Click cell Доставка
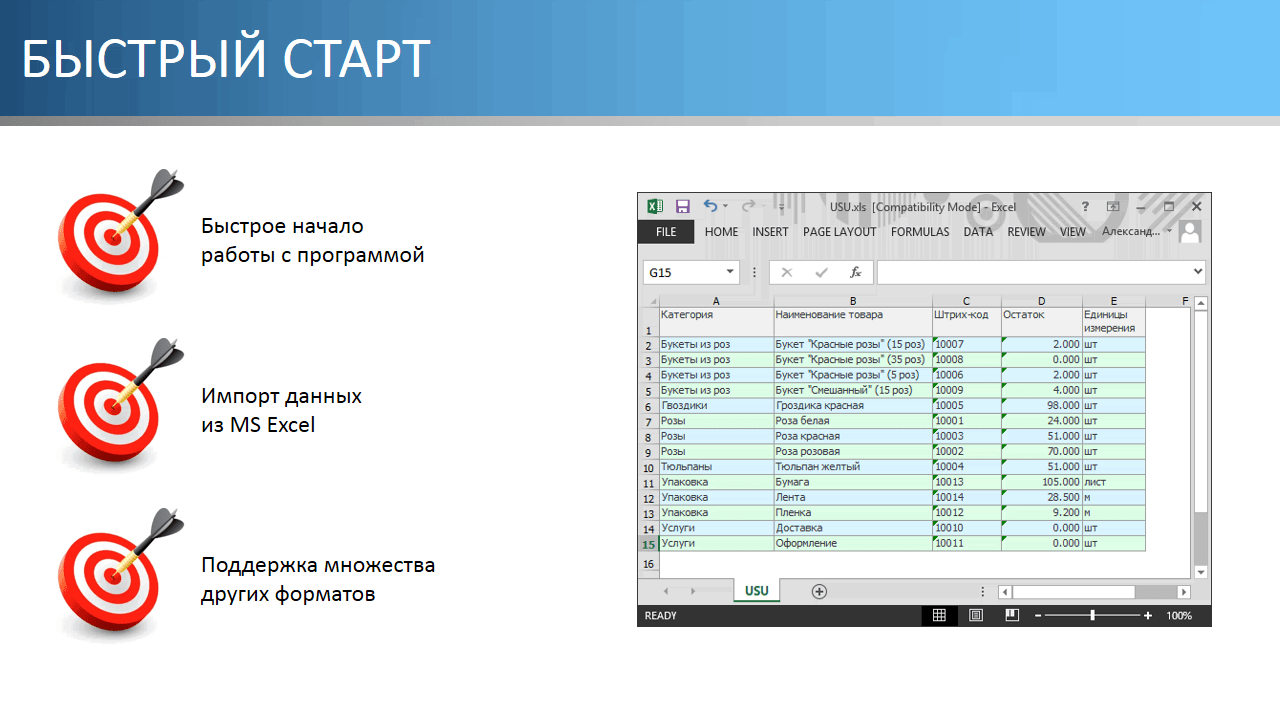The height and width of the screenshot is (720, 1280). (x=853, y=528)
